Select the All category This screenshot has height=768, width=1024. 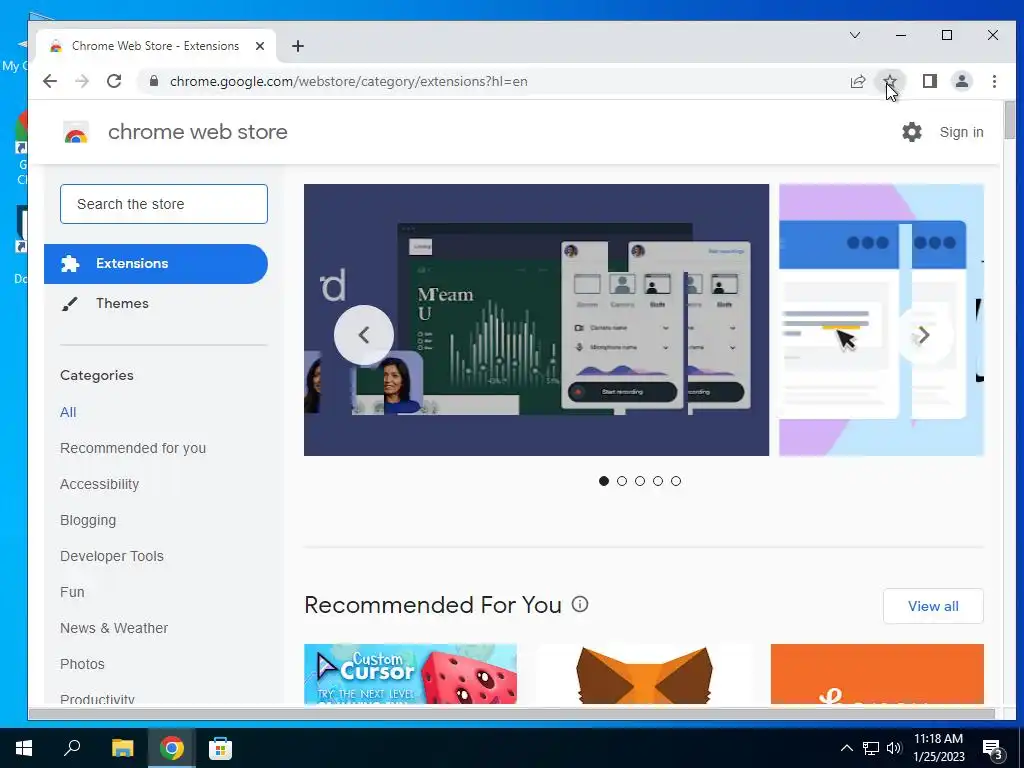click(68, 412)
